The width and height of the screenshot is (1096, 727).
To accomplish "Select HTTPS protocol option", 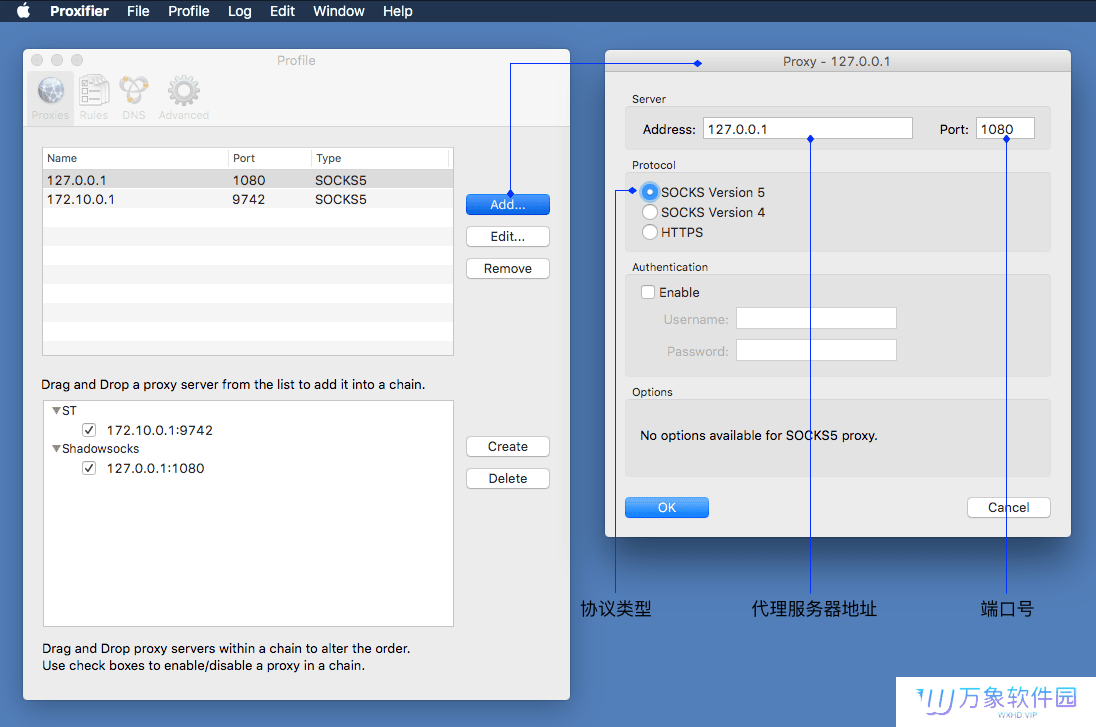I will pyautogui.click(x=650, y=232).
